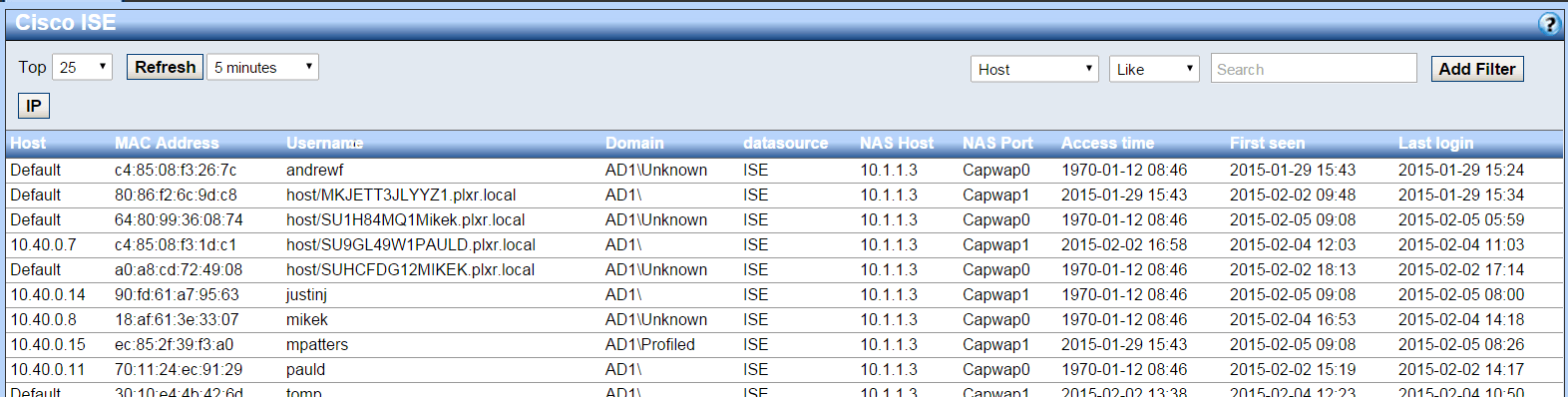The image size is (1568, 397).
Task: Select MAC address 64:80:99:36:08:74
Action: point(179,219)
